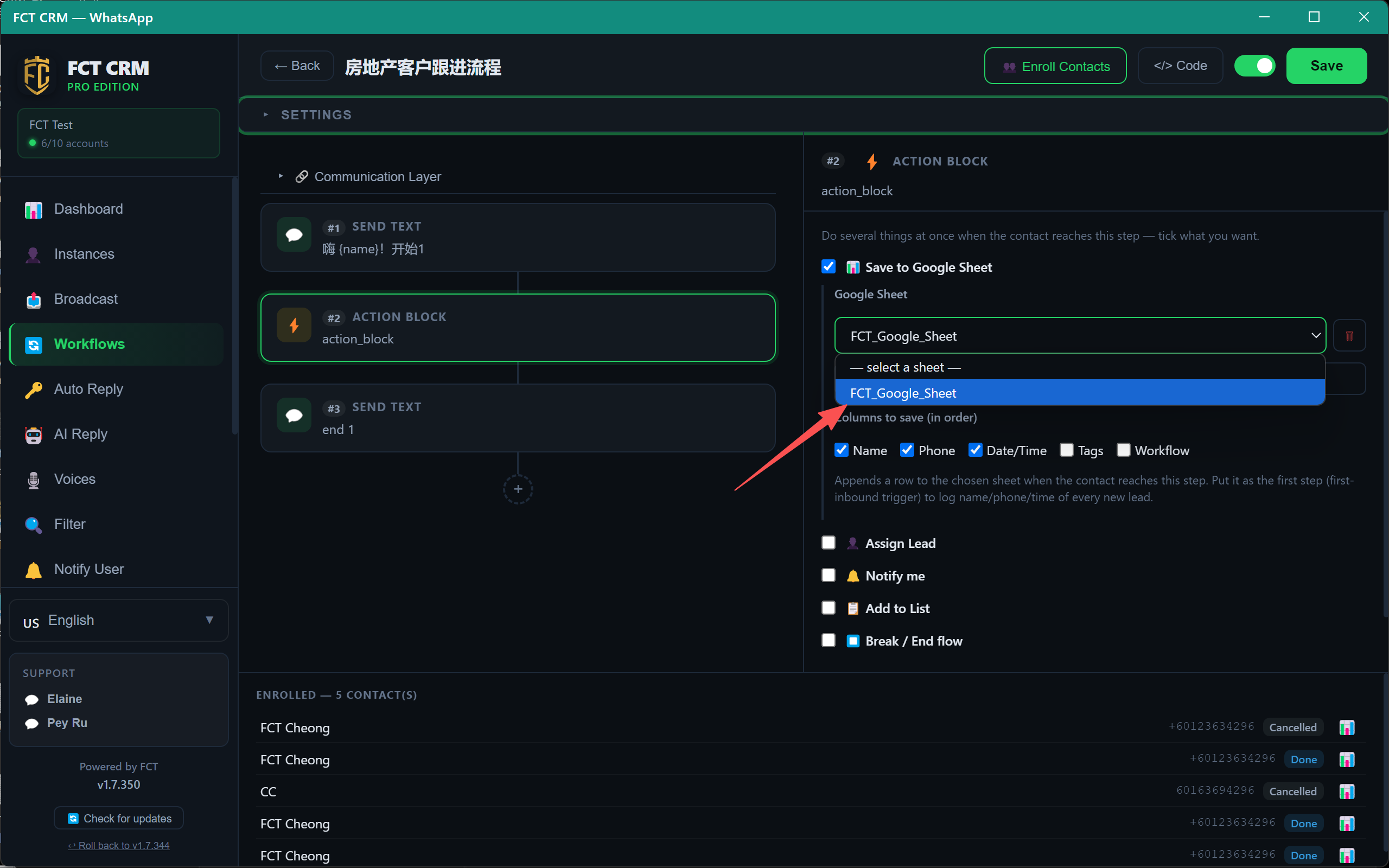Uncheck the Date/Time column checkbox
1389x868 pixels.
click(975, 450)
